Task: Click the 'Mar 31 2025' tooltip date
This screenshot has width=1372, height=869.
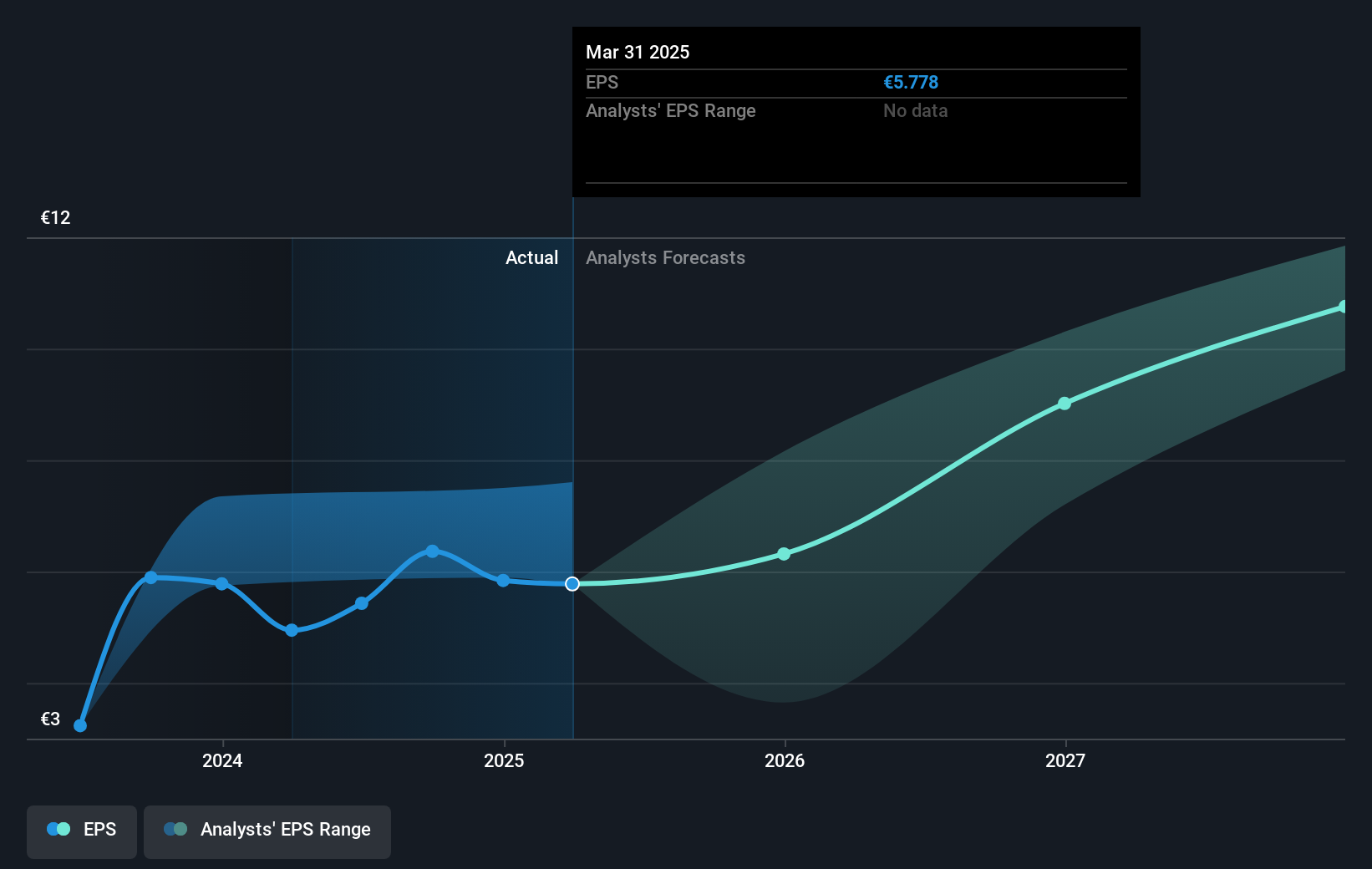Action: 638,52
